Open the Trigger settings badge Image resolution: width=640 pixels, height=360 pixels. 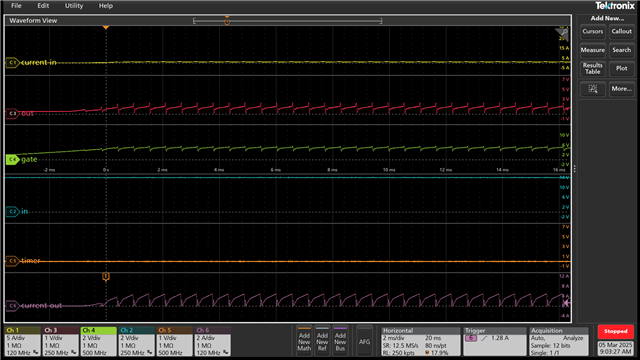[495, 341]
